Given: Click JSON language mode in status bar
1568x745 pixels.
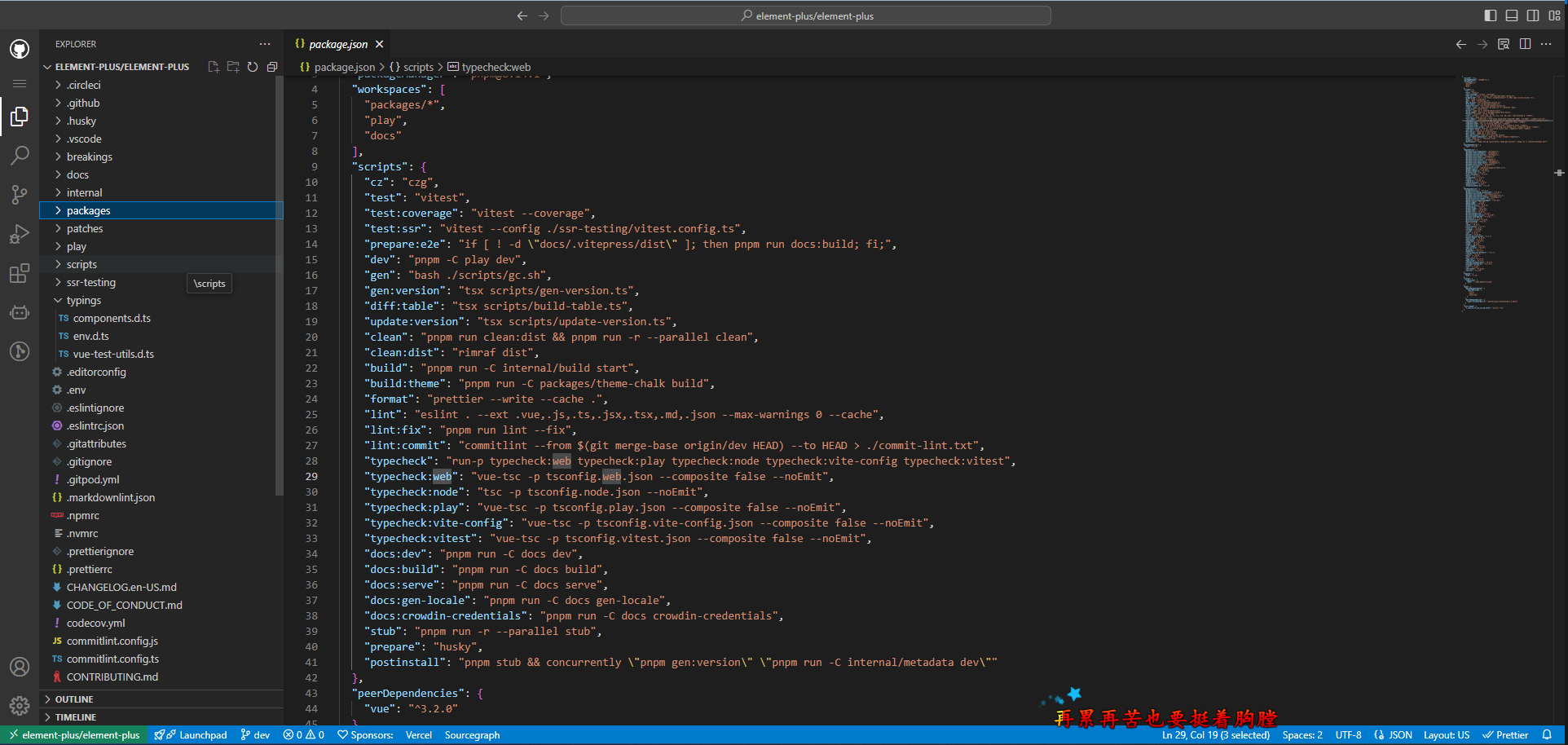Looking at the screenshot, I should point(1393,734).
